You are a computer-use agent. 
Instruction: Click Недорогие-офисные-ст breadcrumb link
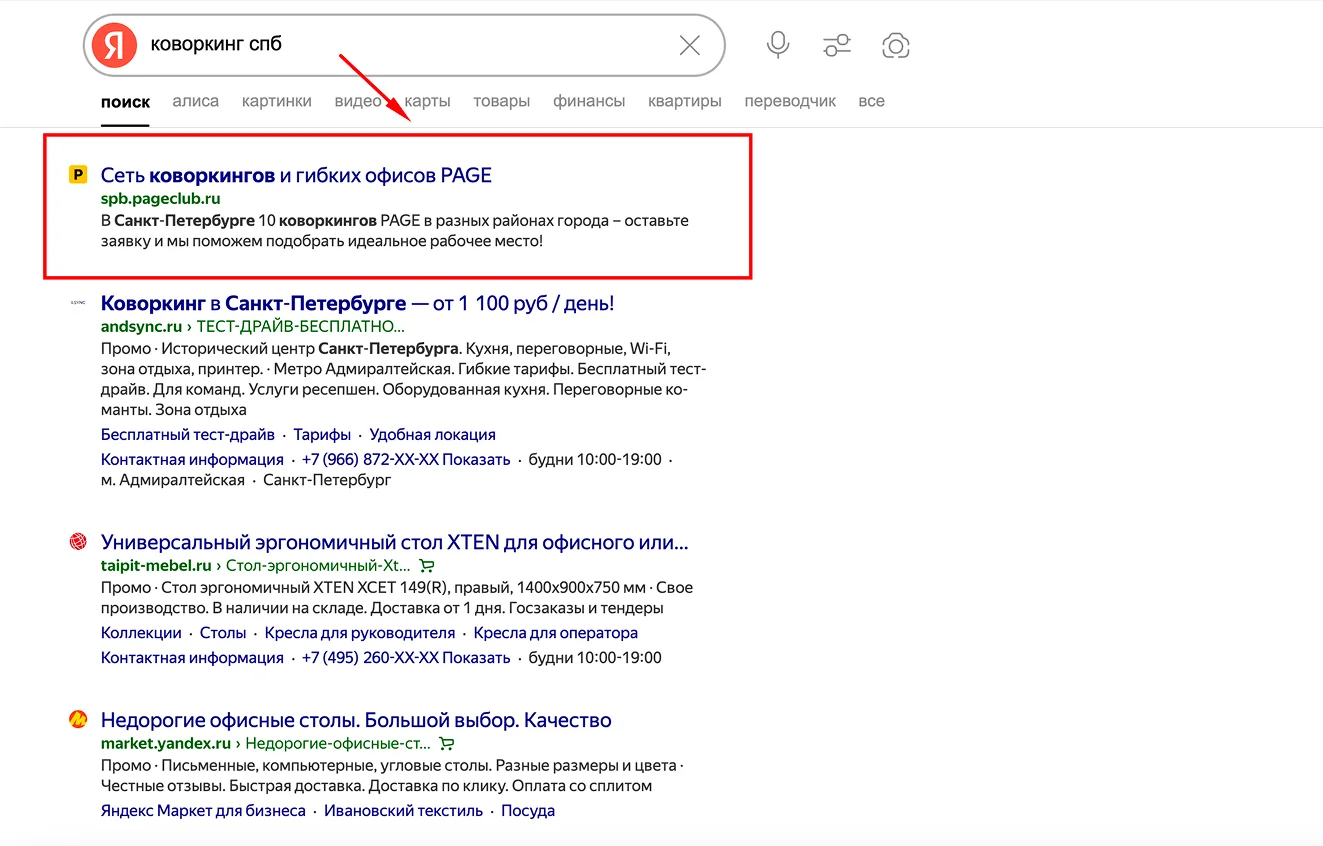[338, 744]
